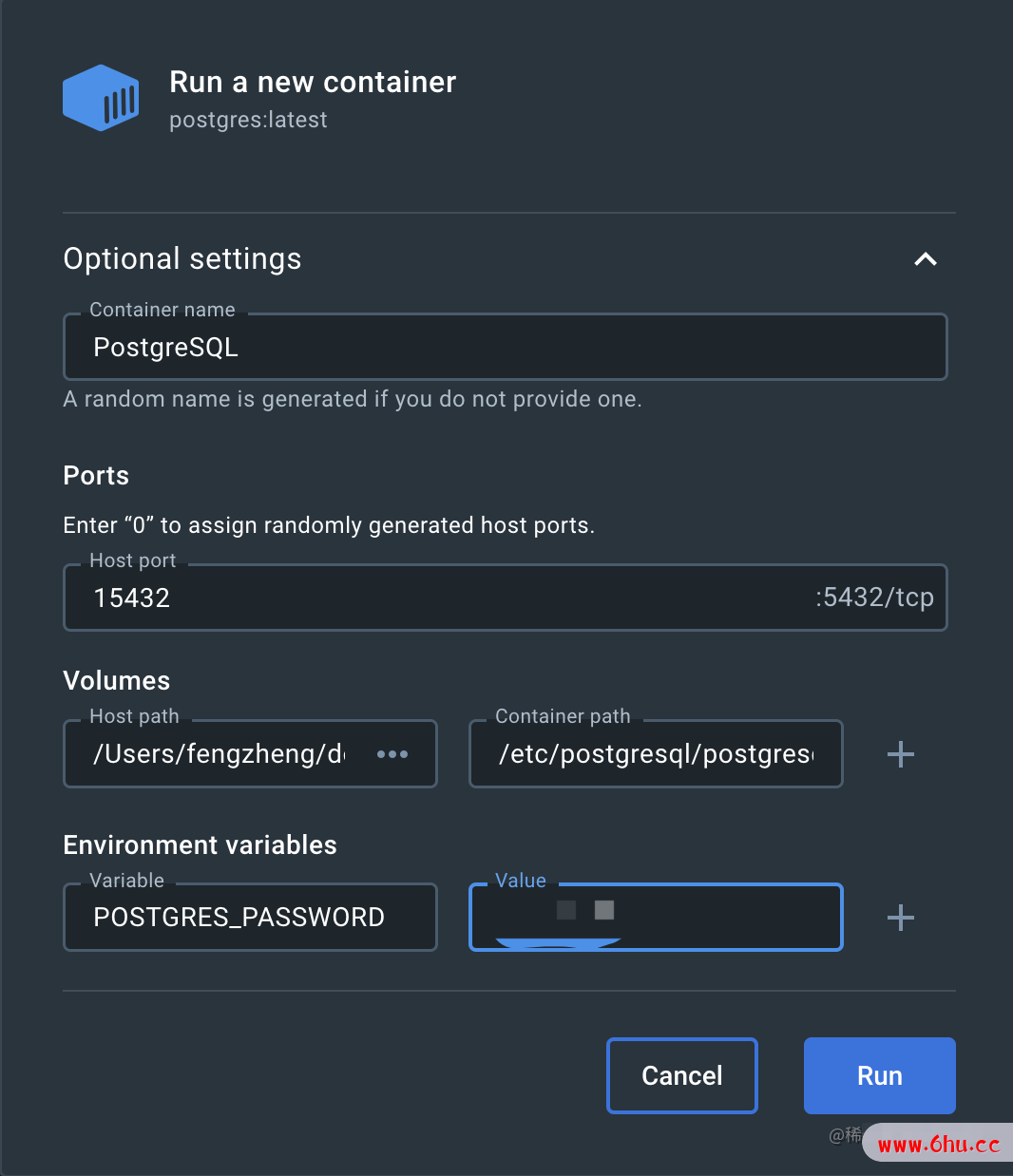Add another volume with the plus icon
The width and height of the screenshot is (1013, 1176).
coord(900,754)
